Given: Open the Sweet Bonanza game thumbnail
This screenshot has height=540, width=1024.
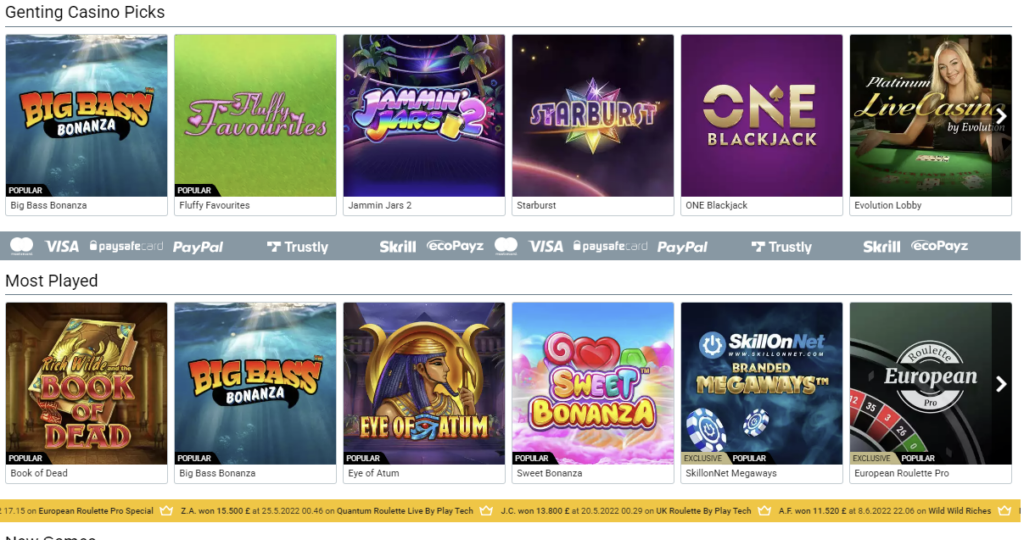Looking at the screenshot, I should [593, 383].
